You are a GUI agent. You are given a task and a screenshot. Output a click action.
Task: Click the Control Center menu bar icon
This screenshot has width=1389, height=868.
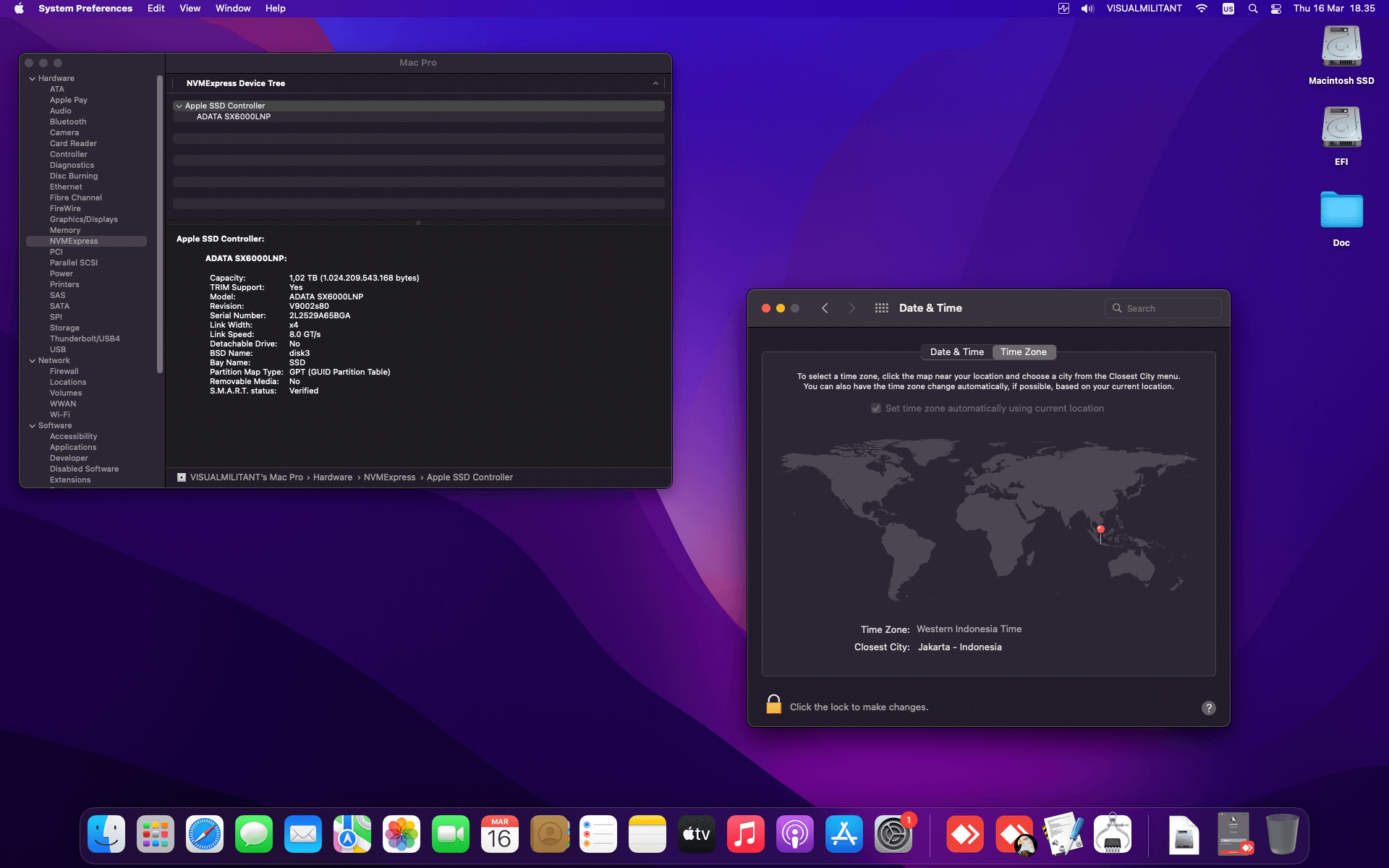1276,9
